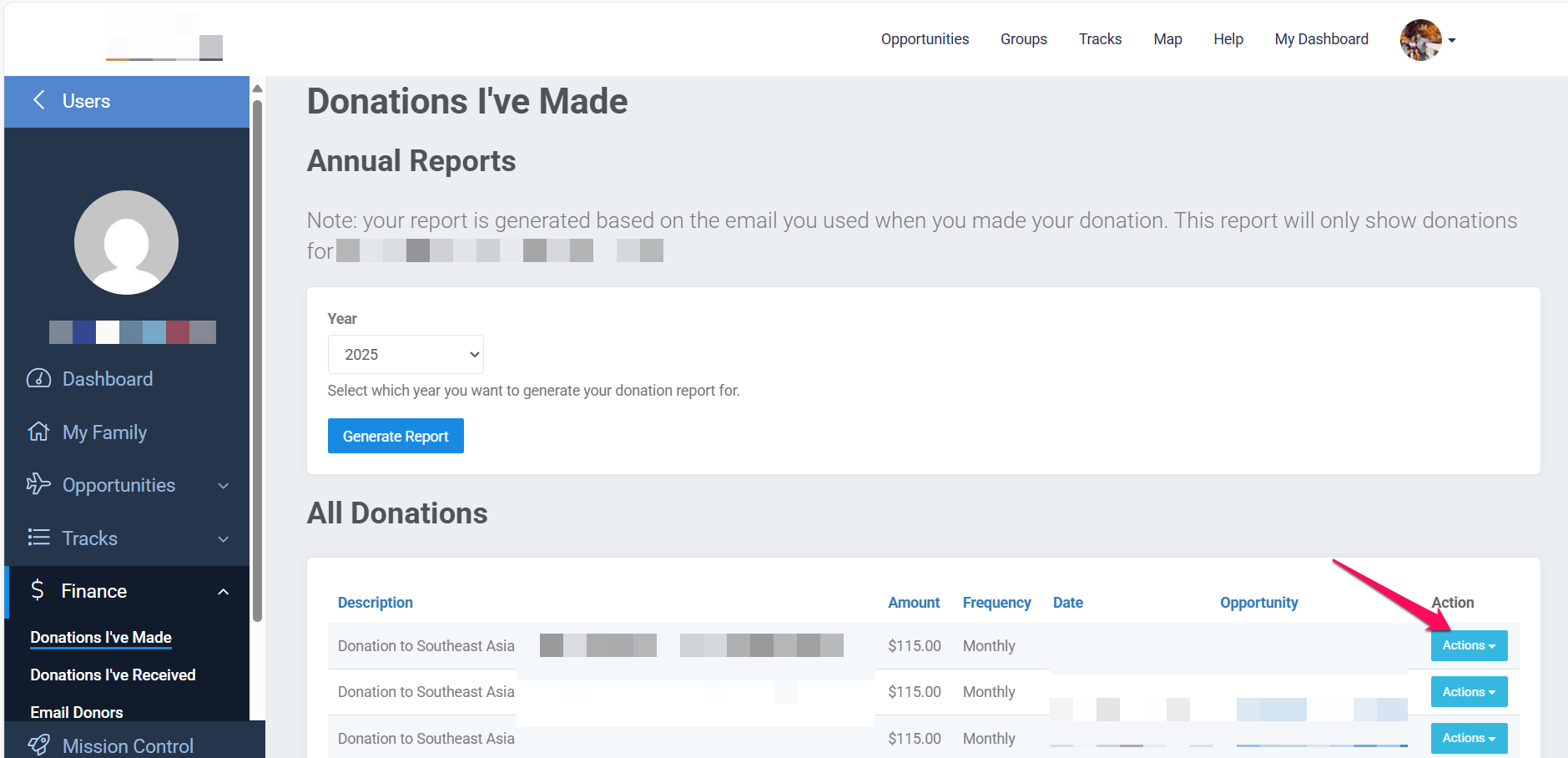This screenshot has width=1568, height=758.
Task: Click the sidebar scrollbar up arrow
Action: [x=258, y=88]
